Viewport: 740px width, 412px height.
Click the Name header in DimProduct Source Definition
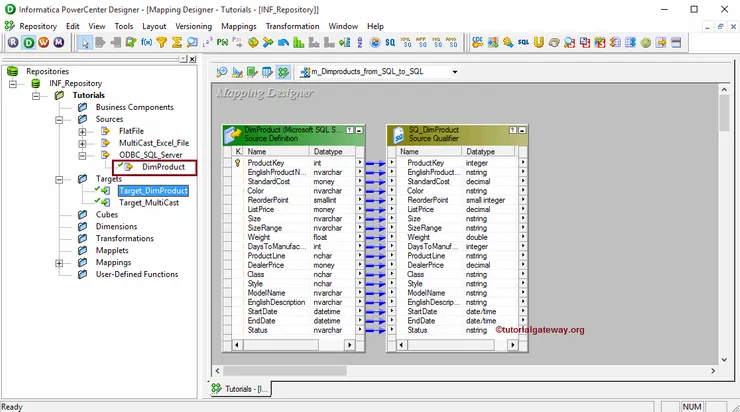pyautogui.click(x=277, y=151)
